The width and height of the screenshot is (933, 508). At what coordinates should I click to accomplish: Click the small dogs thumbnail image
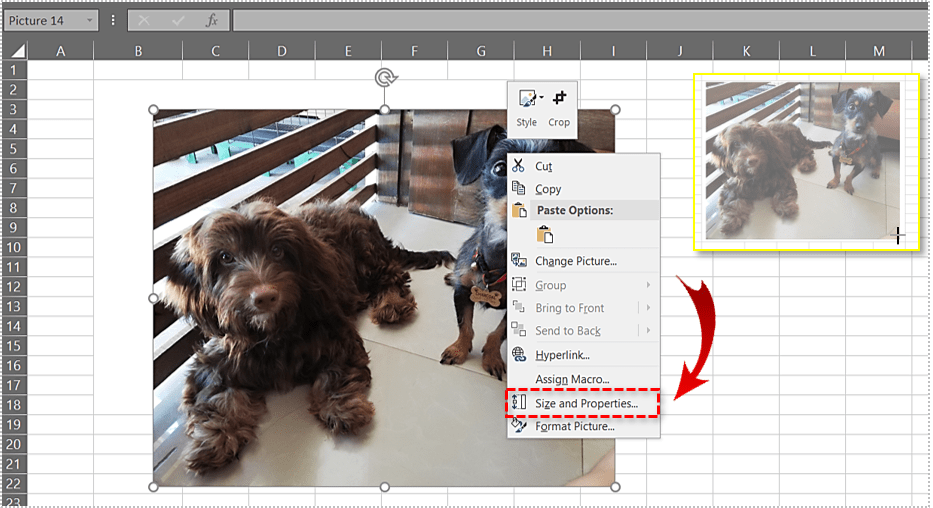[x=803, y=160]
